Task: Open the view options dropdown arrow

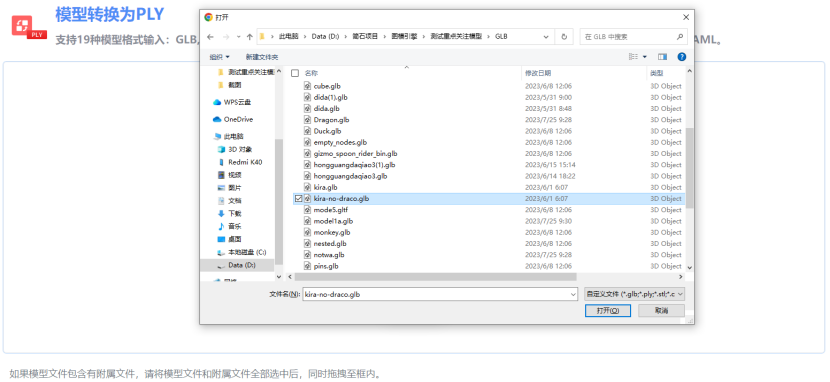Action: (x=645, y=57)
